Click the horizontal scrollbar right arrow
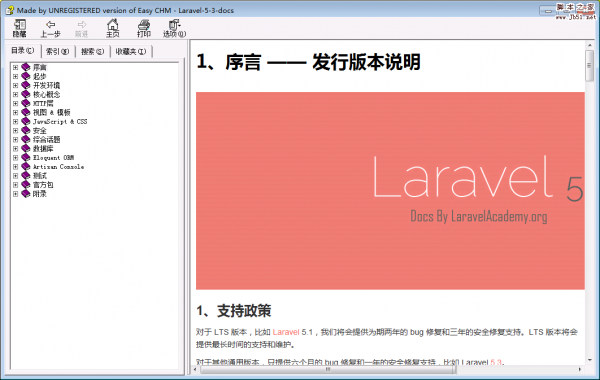600x380 pixels. [580, 369]
